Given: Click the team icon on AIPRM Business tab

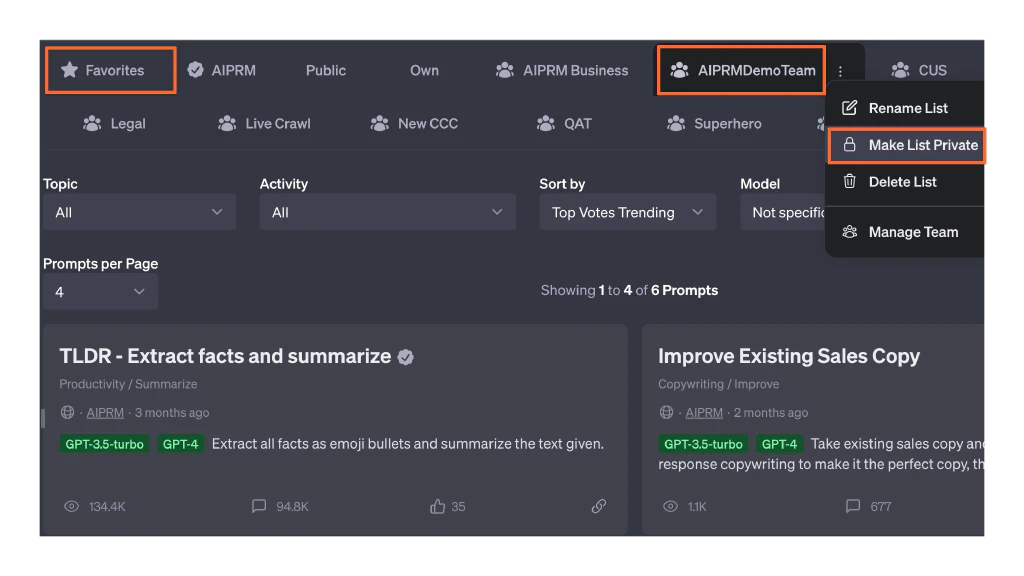Looking at the screenshot, I should 505,70.
